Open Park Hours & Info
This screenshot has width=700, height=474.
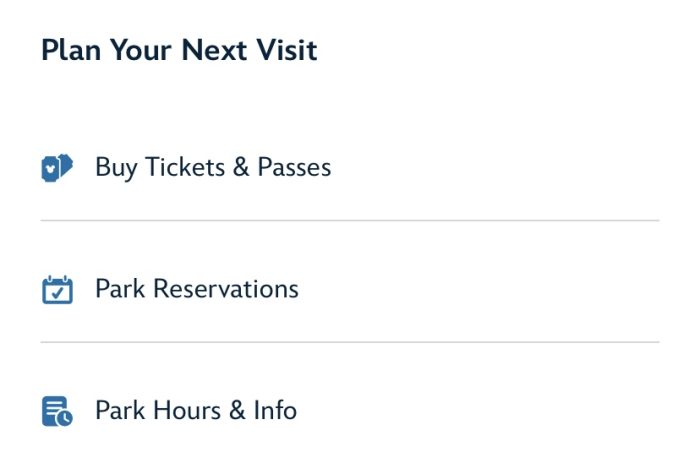tap(195, 410)
